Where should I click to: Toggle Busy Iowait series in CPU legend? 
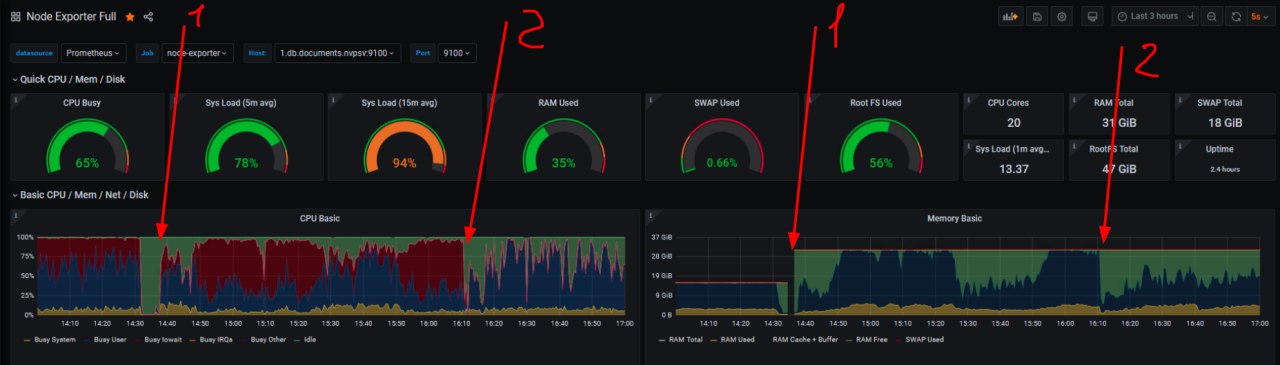point(164,340)
